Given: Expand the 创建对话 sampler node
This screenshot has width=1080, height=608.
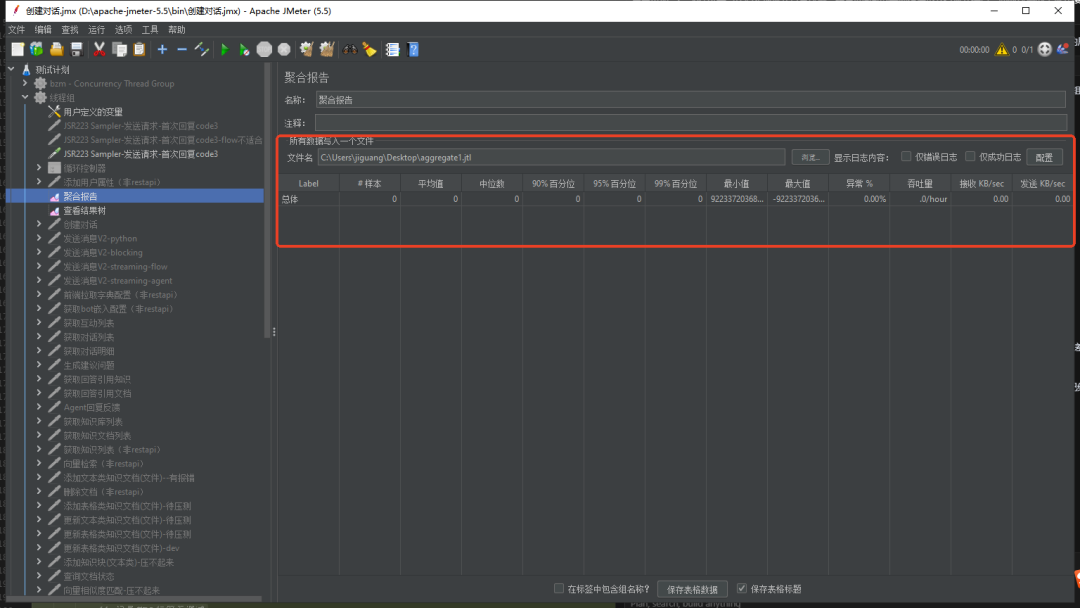Looking at the screenshot, I should click(39, 224).
